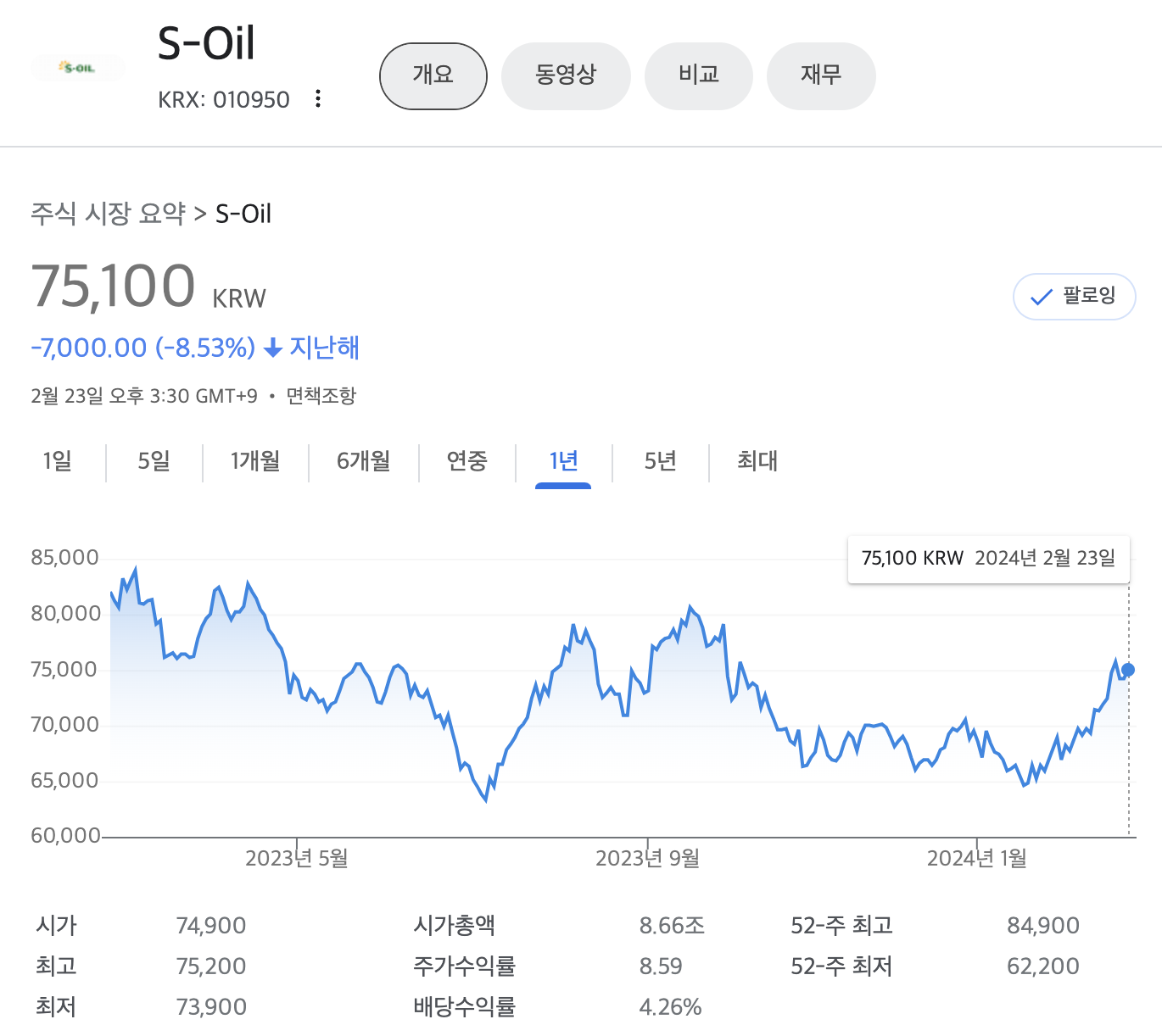Select the 5일 chart range

point(154,461)
